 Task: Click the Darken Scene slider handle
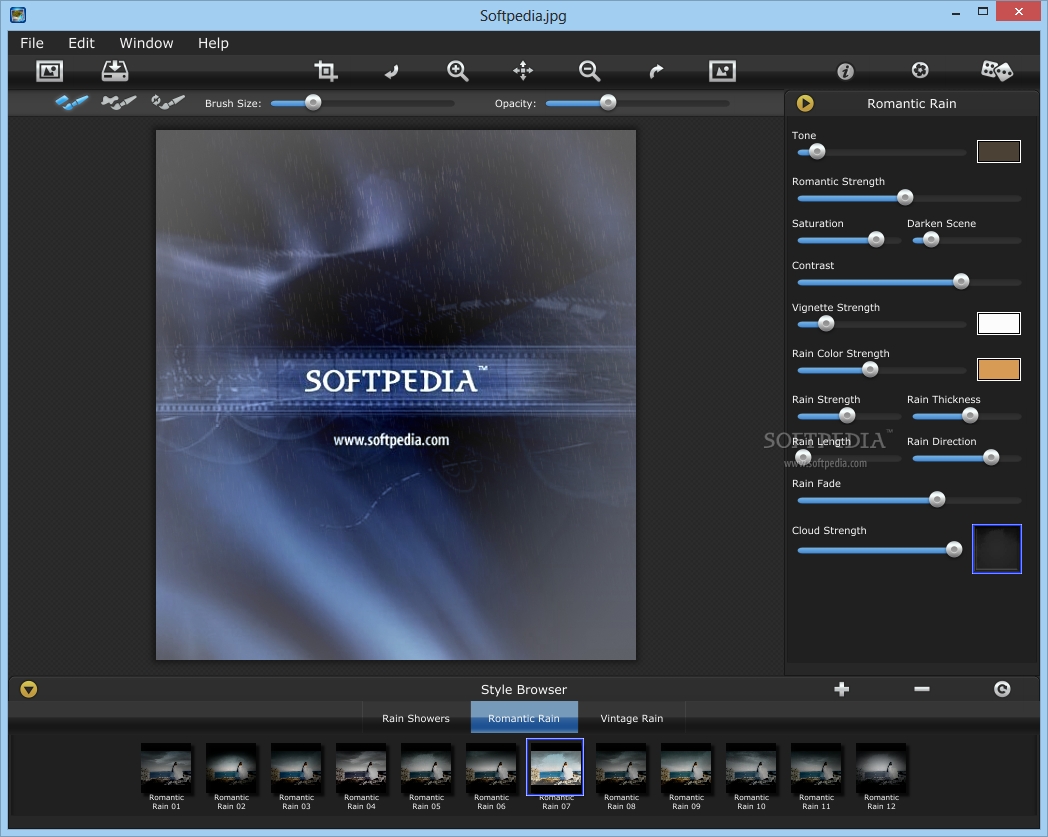[x=931, y=239]
